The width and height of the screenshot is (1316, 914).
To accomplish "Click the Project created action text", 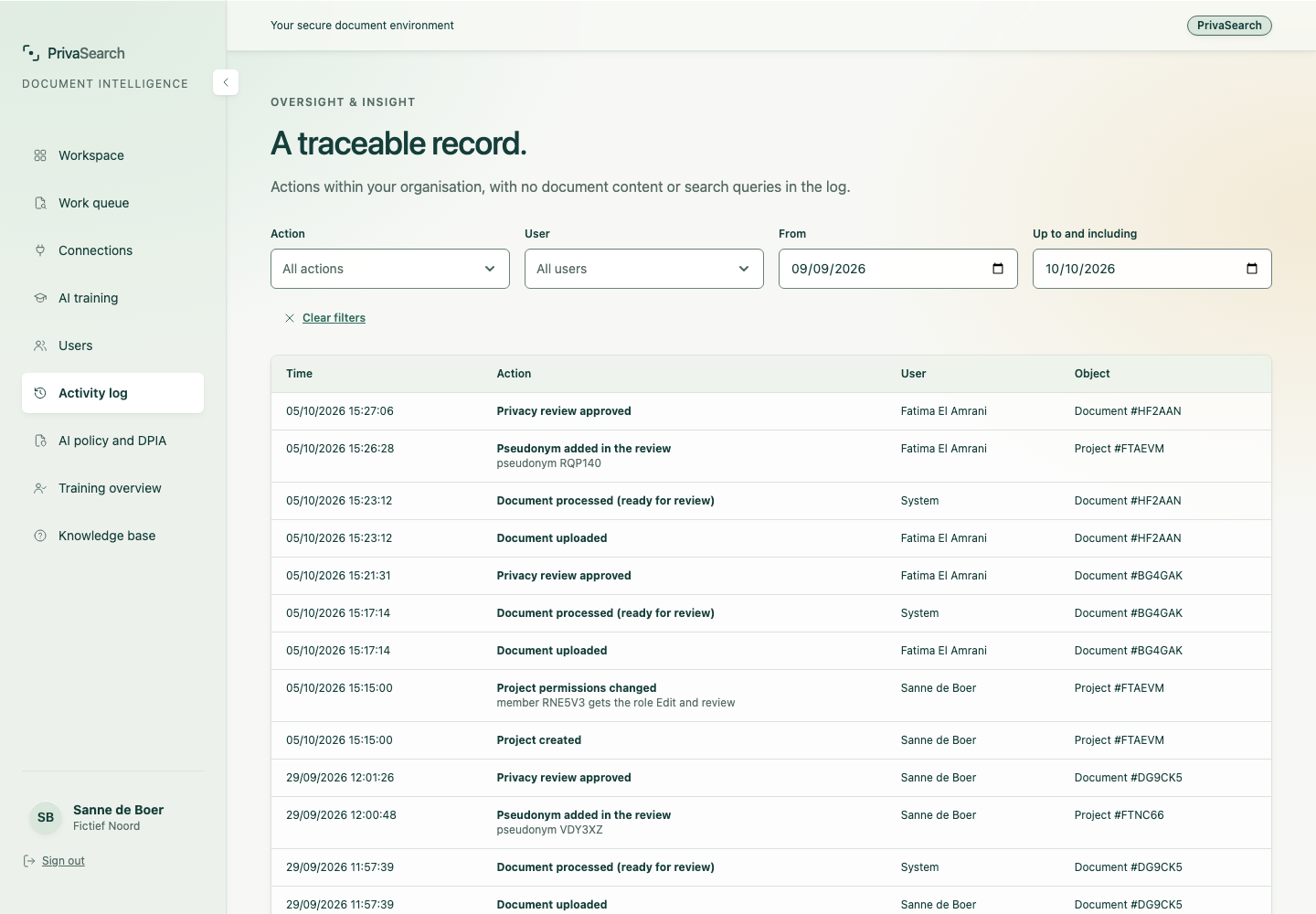I will 538,740.
